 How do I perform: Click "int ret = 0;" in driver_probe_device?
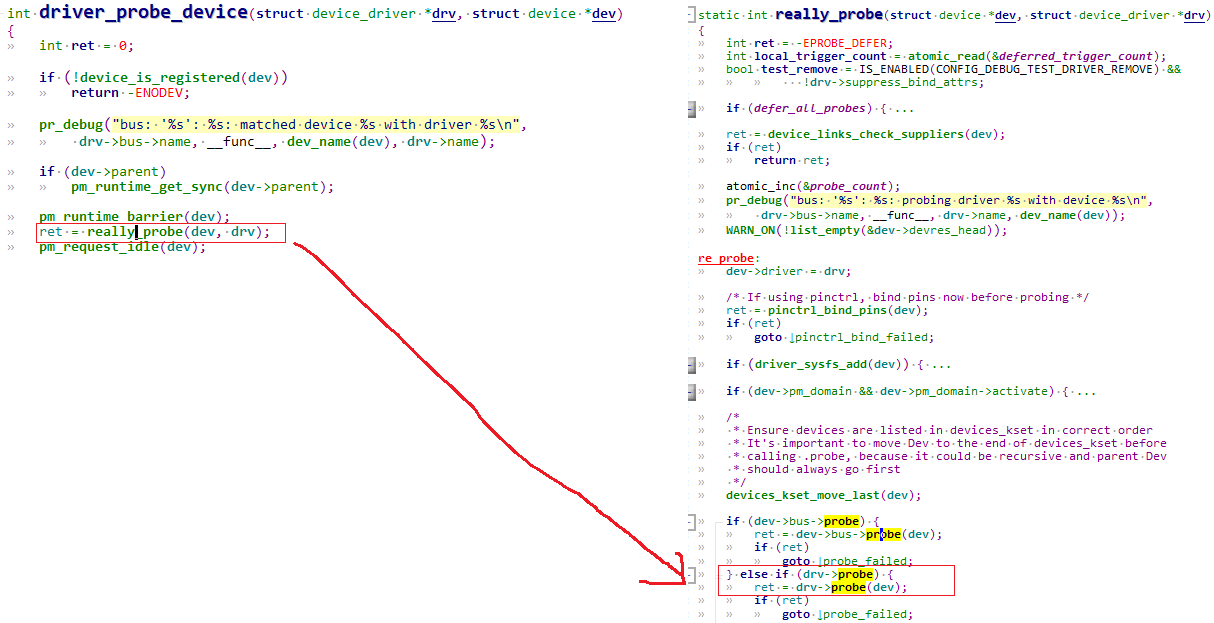(86, 46)
